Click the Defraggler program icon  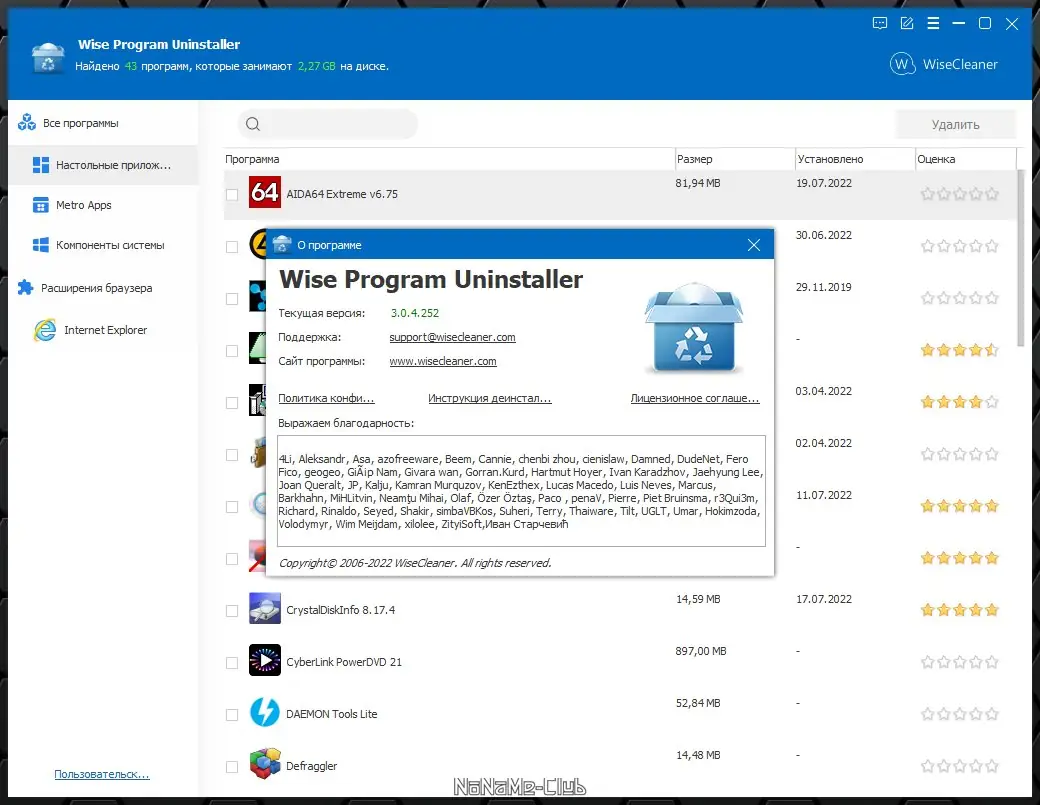(x=265, y=764)
